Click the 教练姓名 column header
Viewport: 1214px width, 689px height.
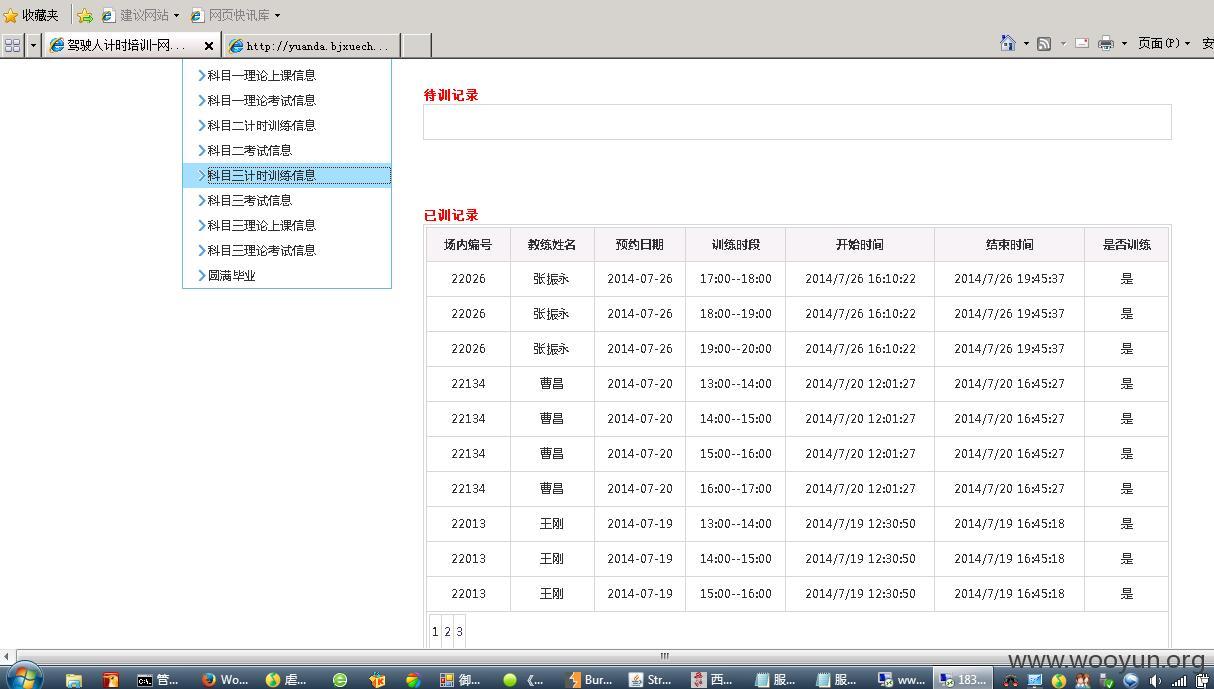pyautogui.click(x=552, y=244)
